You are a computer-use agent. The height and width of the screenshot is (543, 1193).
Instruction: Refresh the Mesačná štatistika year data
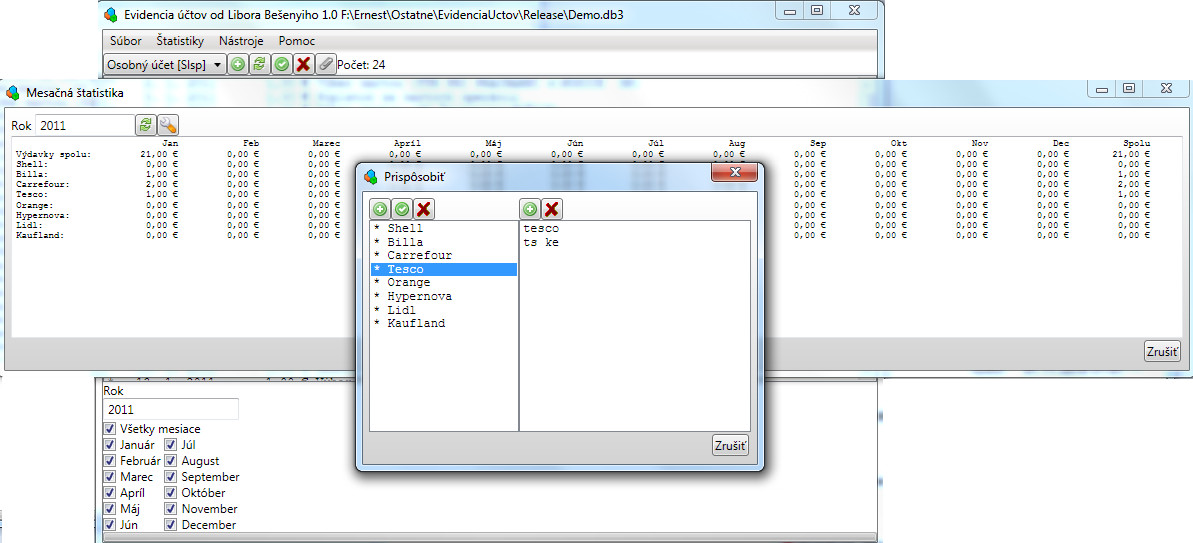point(145,125)
